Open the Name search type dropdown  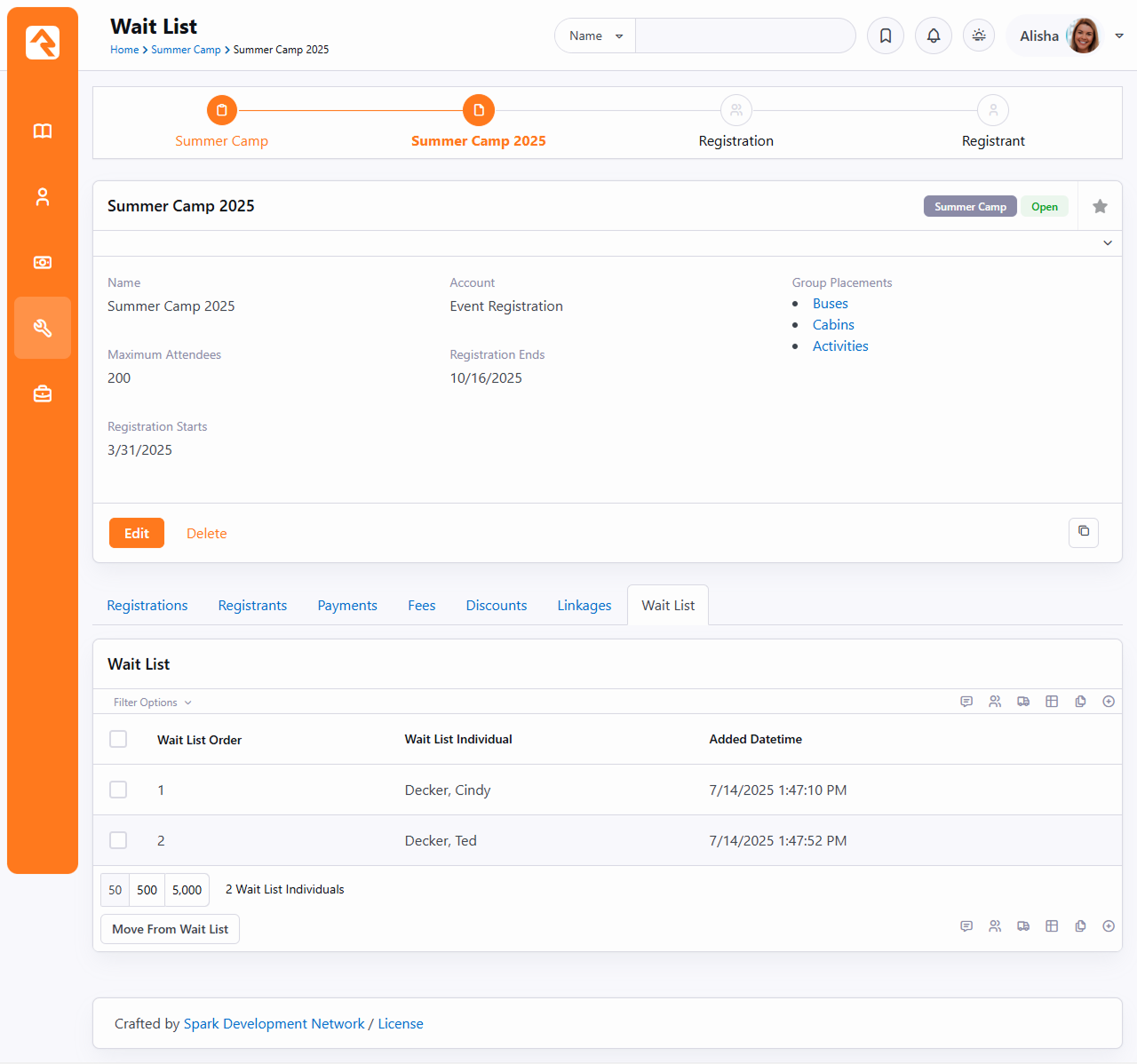click(595, 36)
